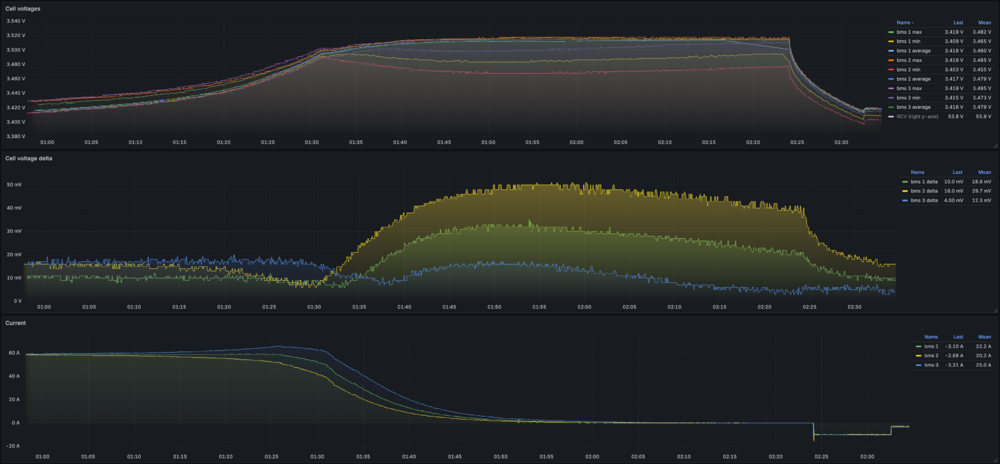This screenshot has height=464, width=1000.
Task: Toggle the bms 3 max series
Action: 909,89
